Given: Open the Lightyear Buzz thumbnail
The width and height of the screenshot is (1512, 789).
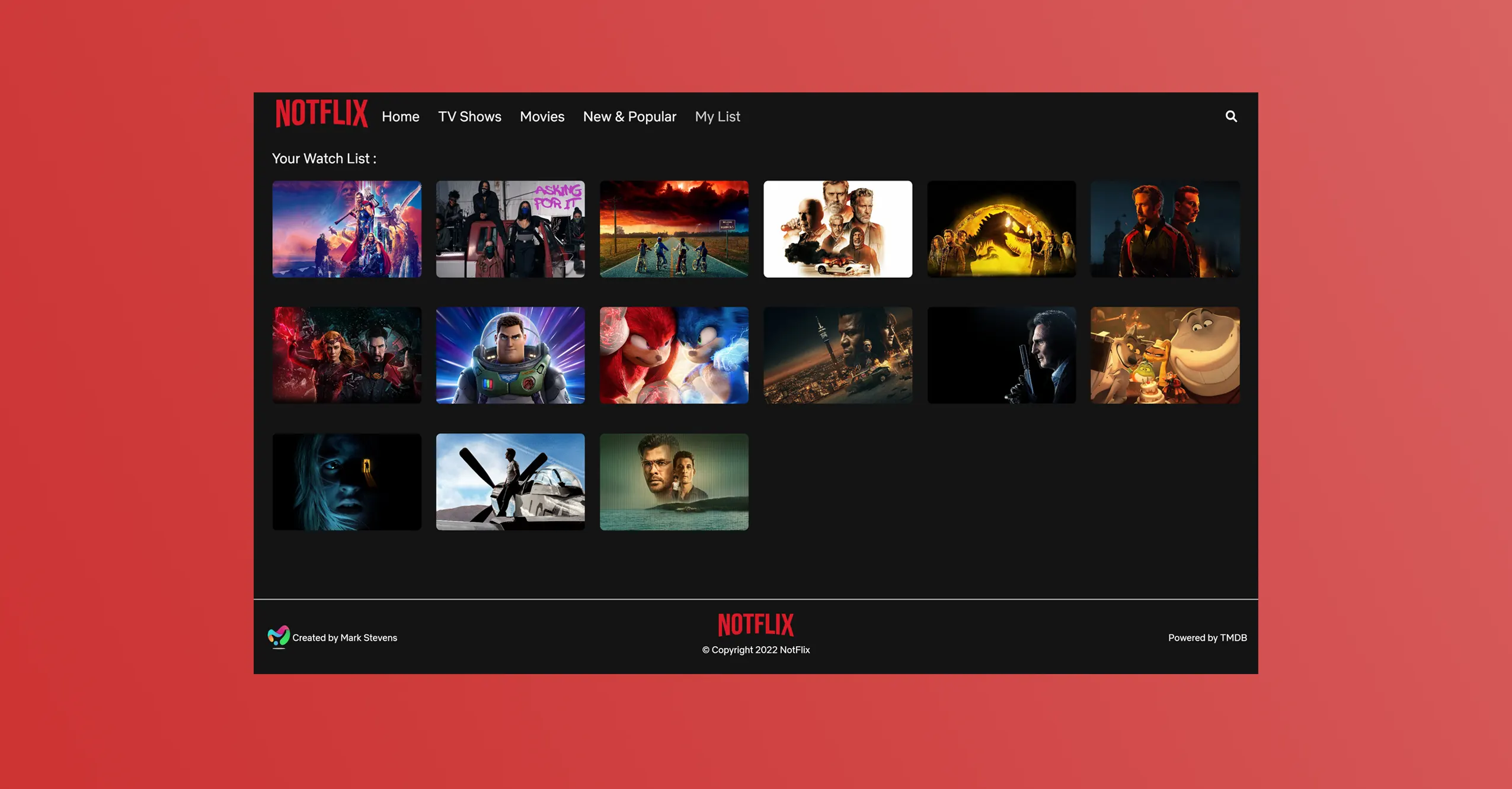Looking at the screenshot, I should pos(510,355).
